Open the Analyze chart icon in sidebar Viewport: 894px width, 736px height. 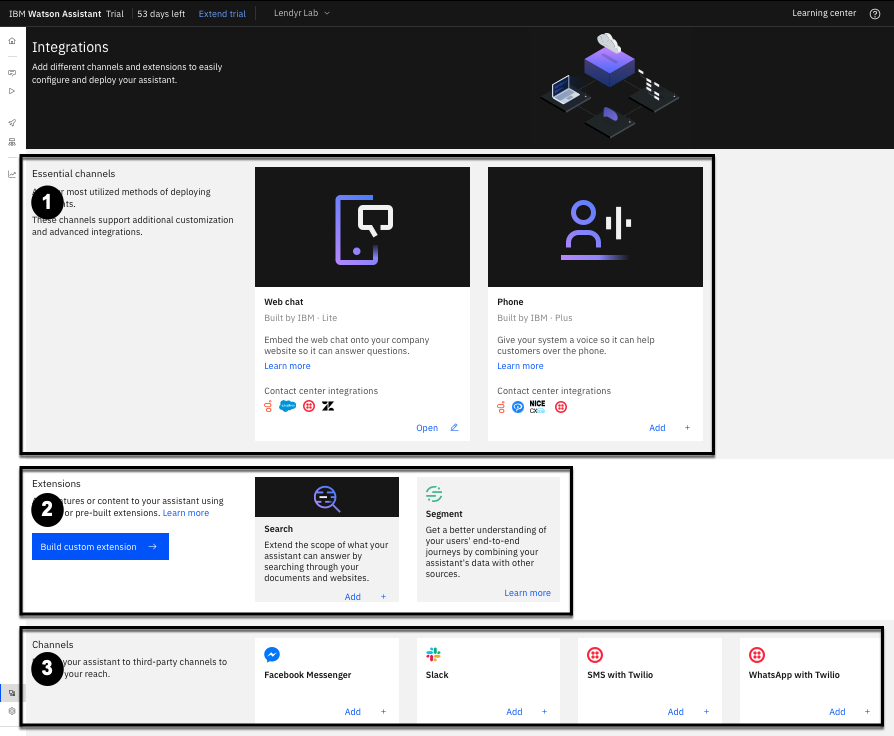12,174
